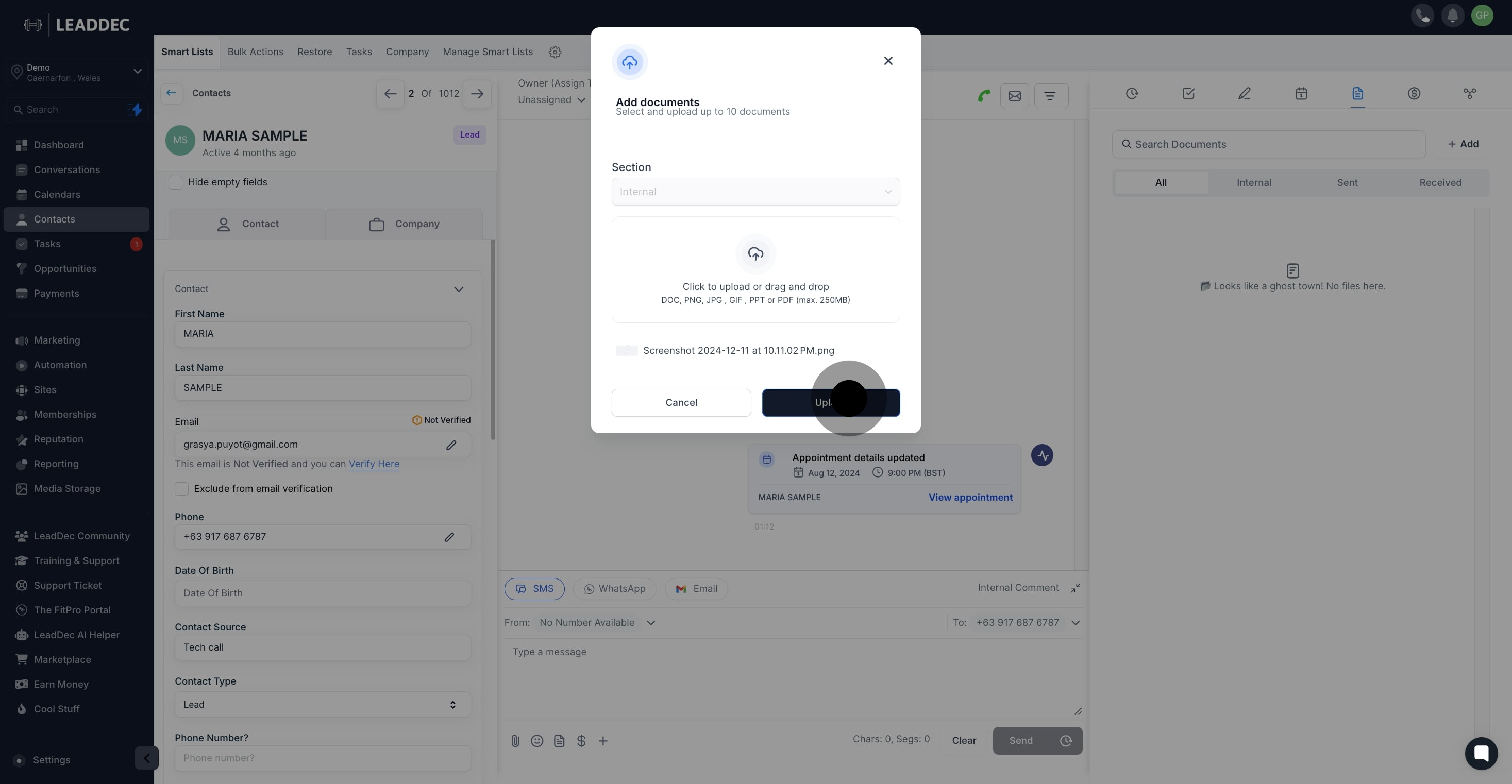Toggle Hide empty fields checkbox
This screenshot has height=784, width=1512.
[175, 182]
